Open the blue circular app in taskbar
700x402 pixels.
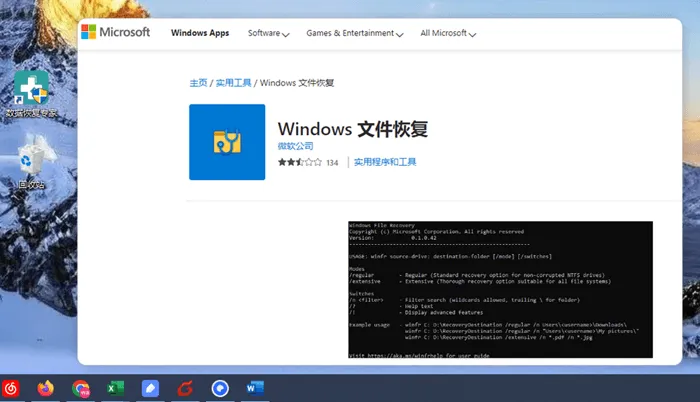pyautogui.click(x=220, y=389)
